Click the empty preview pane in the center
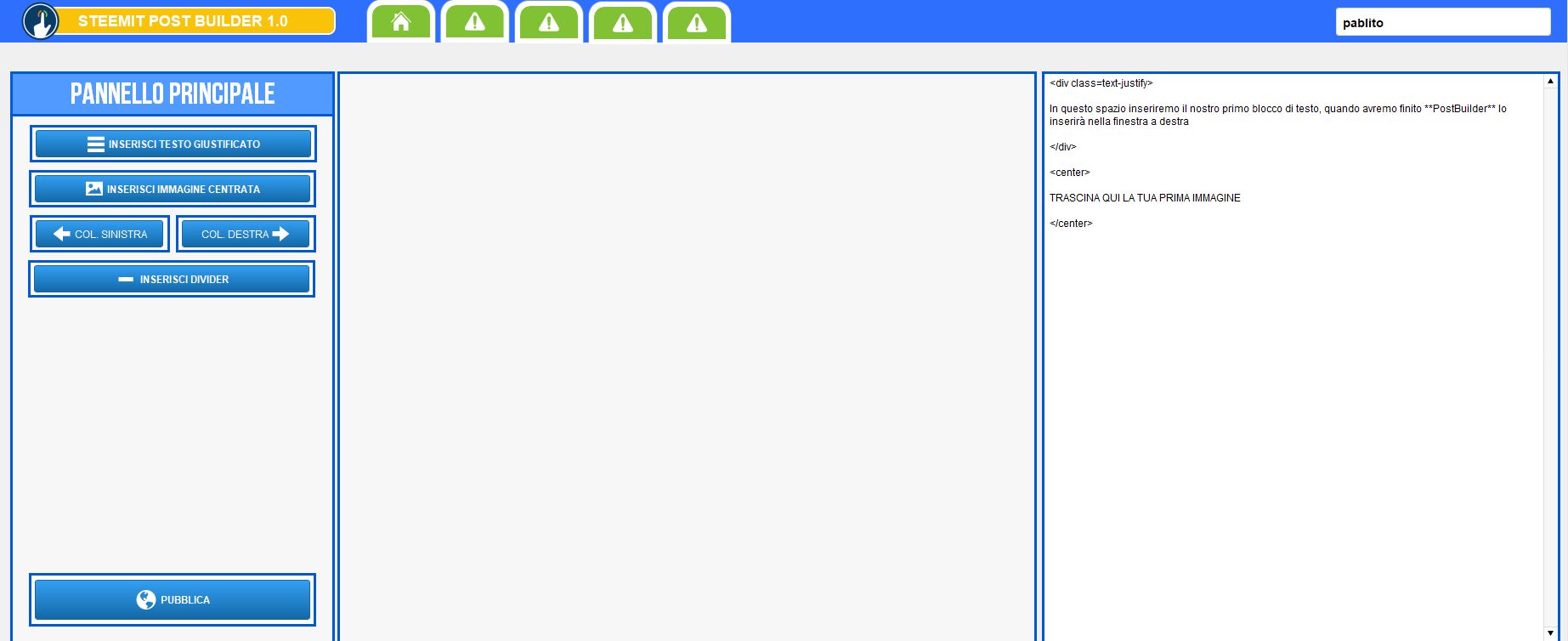Screen dimensions: 1568x641 coord(687,357)
